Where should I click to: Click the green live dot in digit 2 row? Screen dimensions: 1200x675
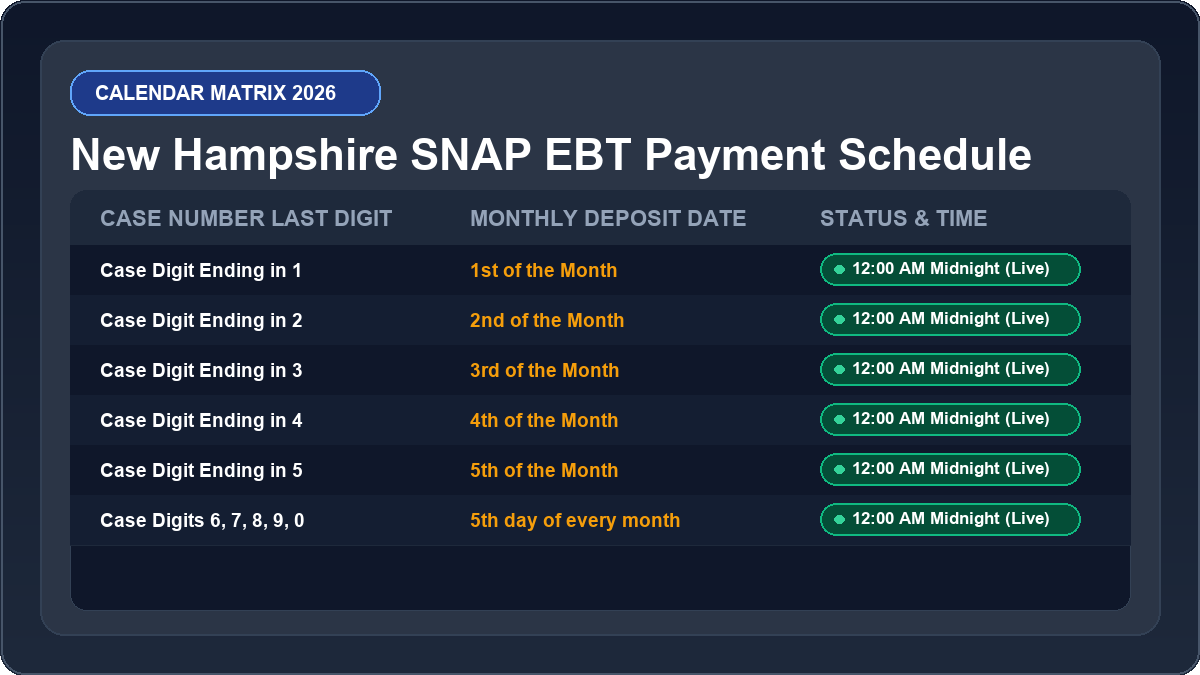[x=839, y=319]
